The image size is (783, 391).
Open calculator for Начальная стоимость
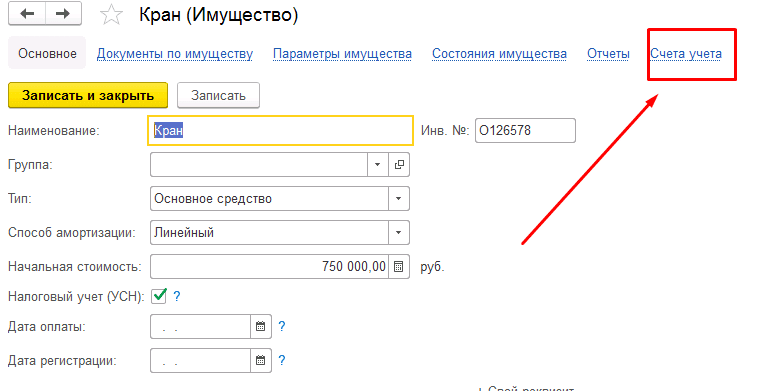(398, 267)
